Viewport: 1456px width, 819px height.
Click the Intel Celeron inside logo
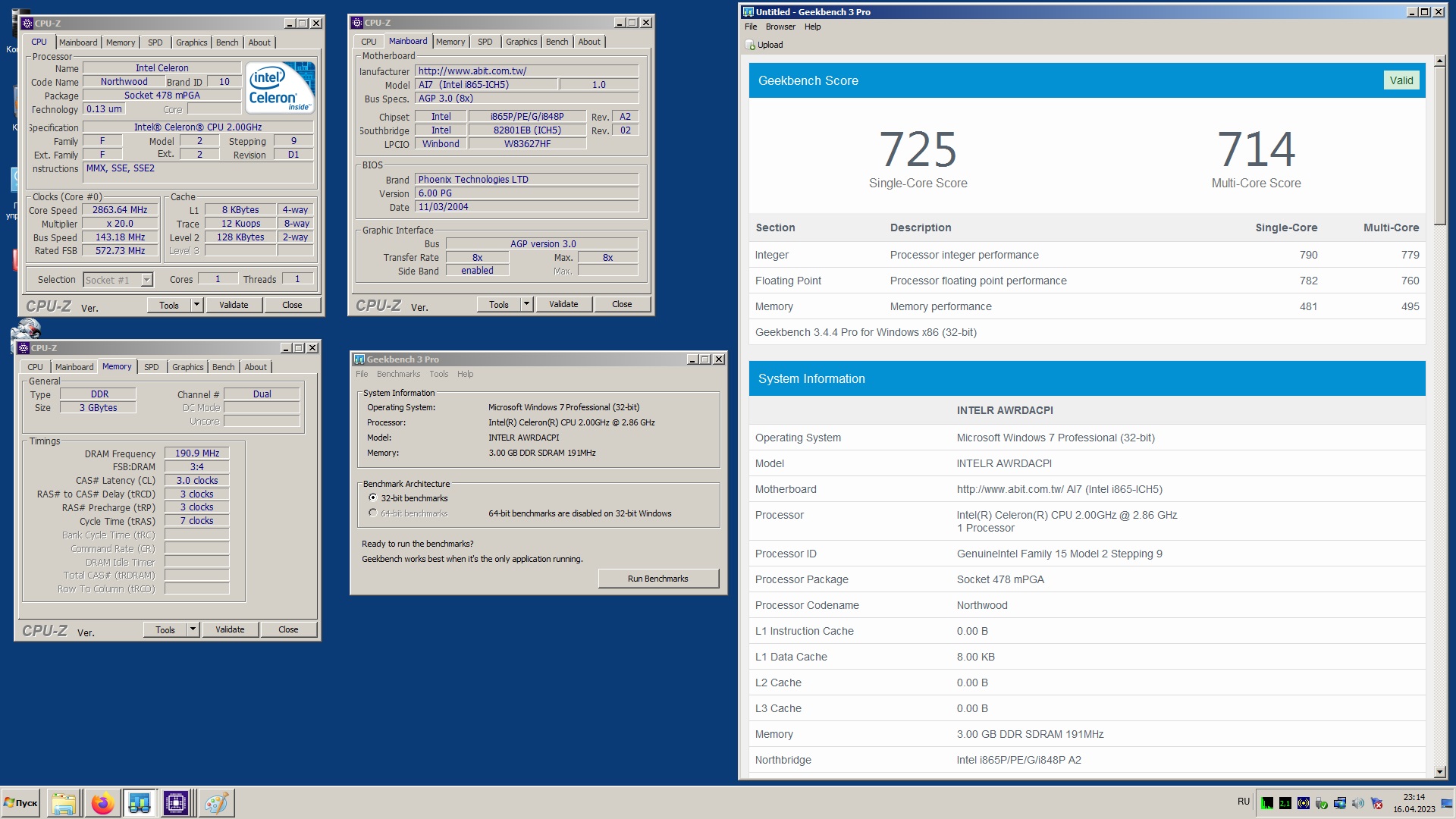281,87
